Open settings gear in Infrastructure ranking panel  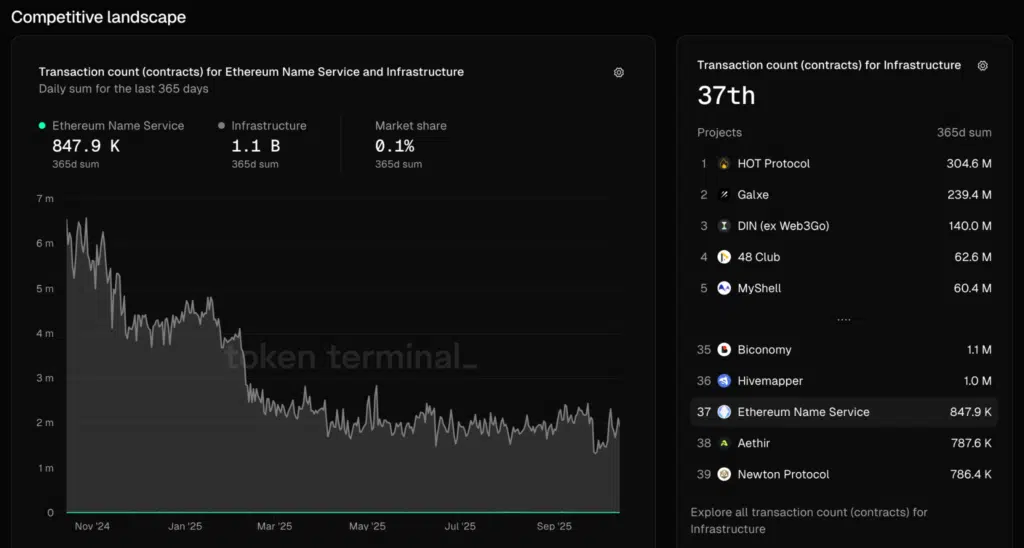pos(982,65)
